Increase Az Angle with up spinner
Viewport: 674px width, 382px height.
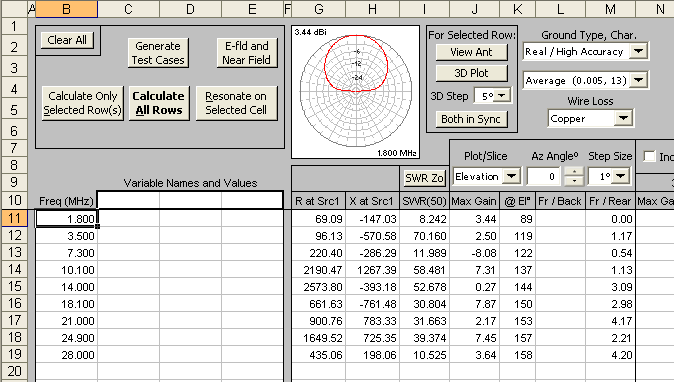tap(574, 172)
